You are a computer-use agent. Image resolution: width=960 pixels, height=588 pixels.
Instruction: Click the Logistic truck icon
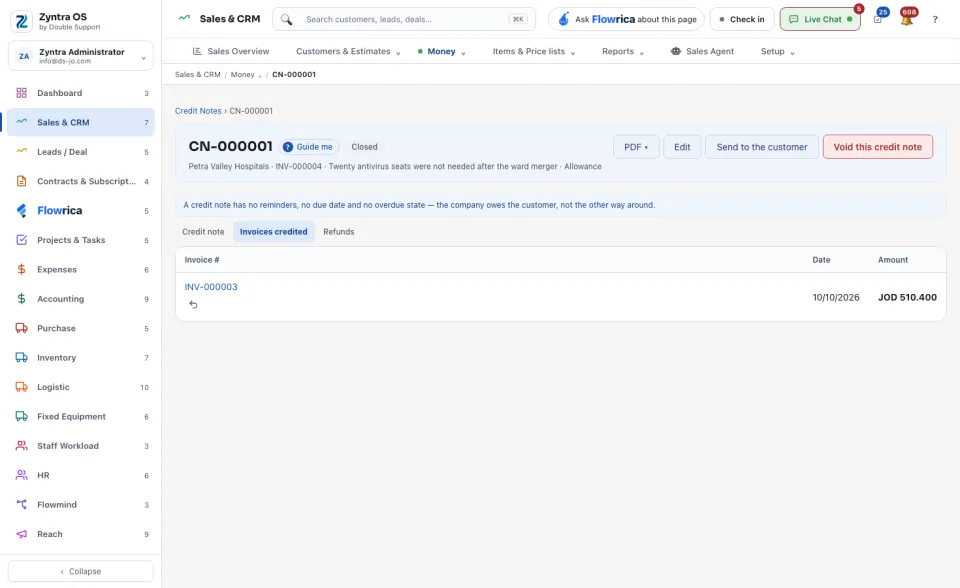click(x=21, y=386)
